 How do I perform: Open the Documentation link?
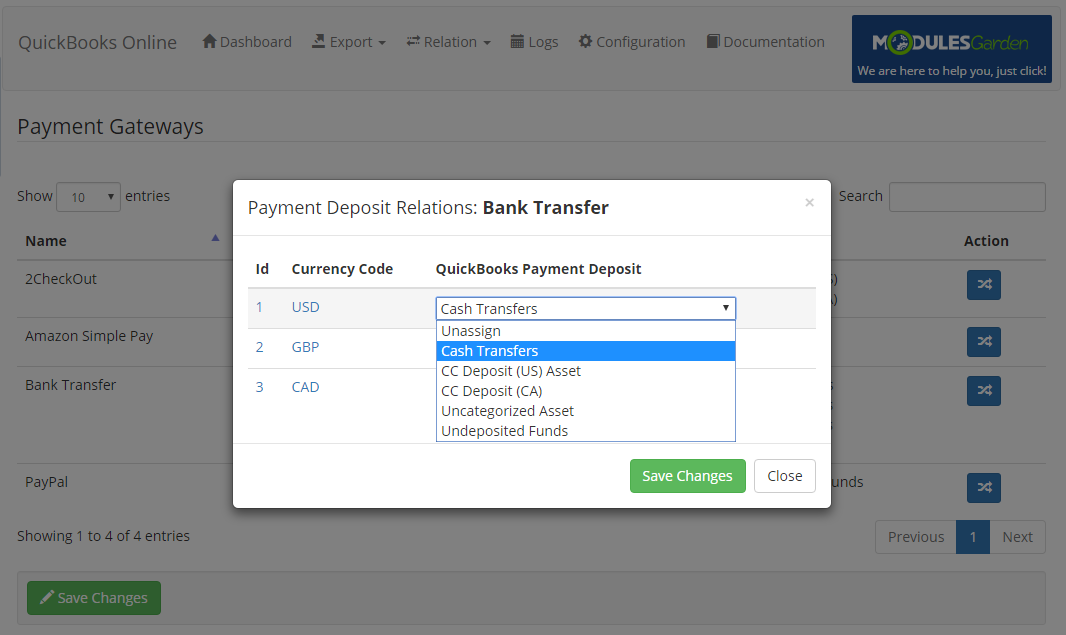(765, 42)
